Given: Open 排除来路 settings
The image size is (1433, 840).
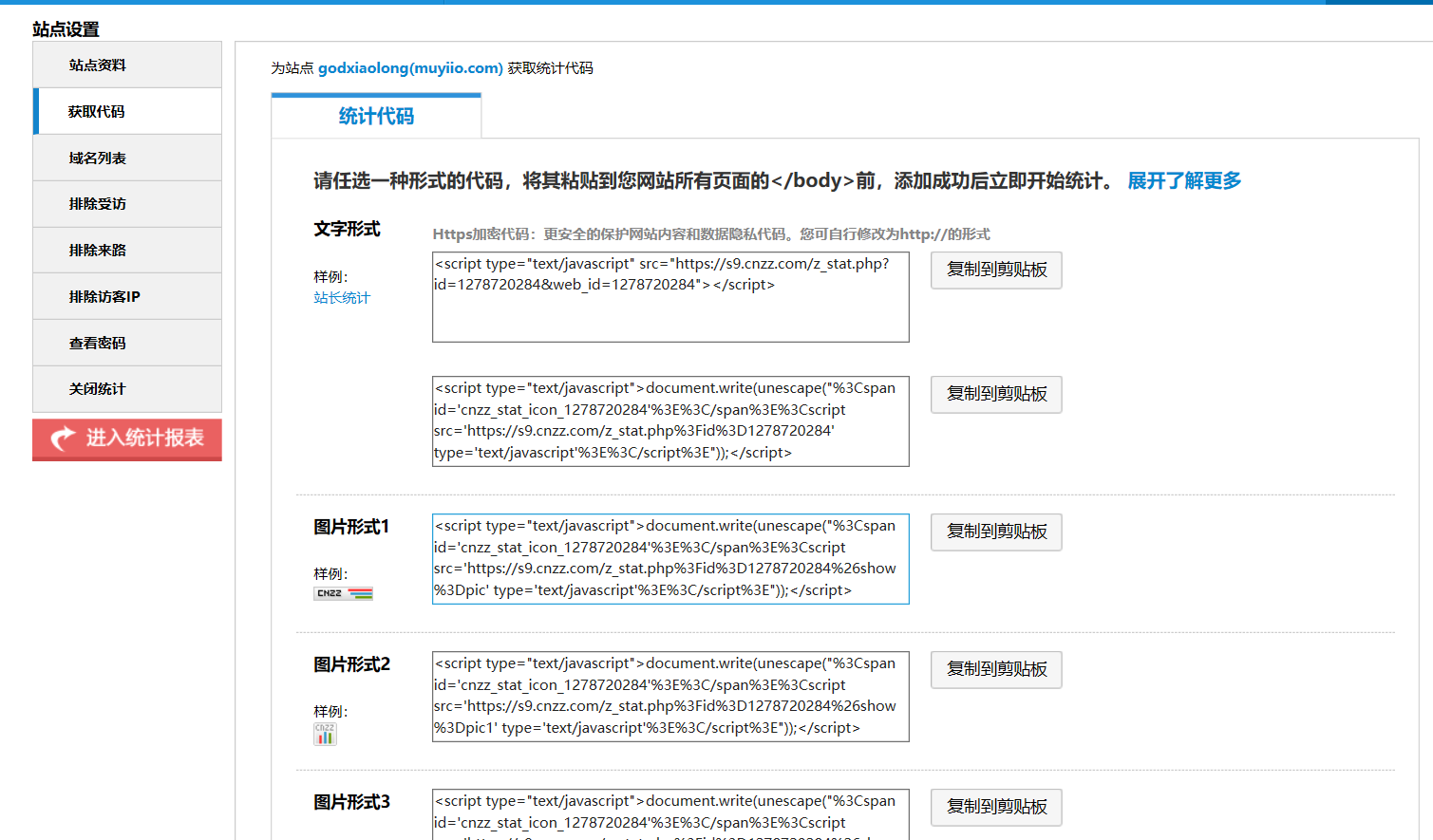Looking at the screenshot, I should 127,251.
